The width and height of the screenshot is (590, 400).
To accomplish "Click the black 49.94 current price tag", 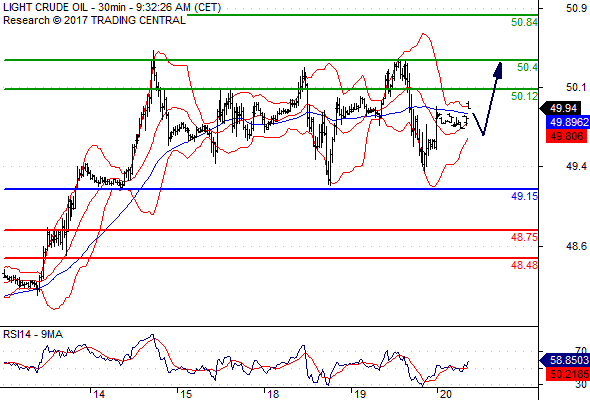I will point(560,108).
